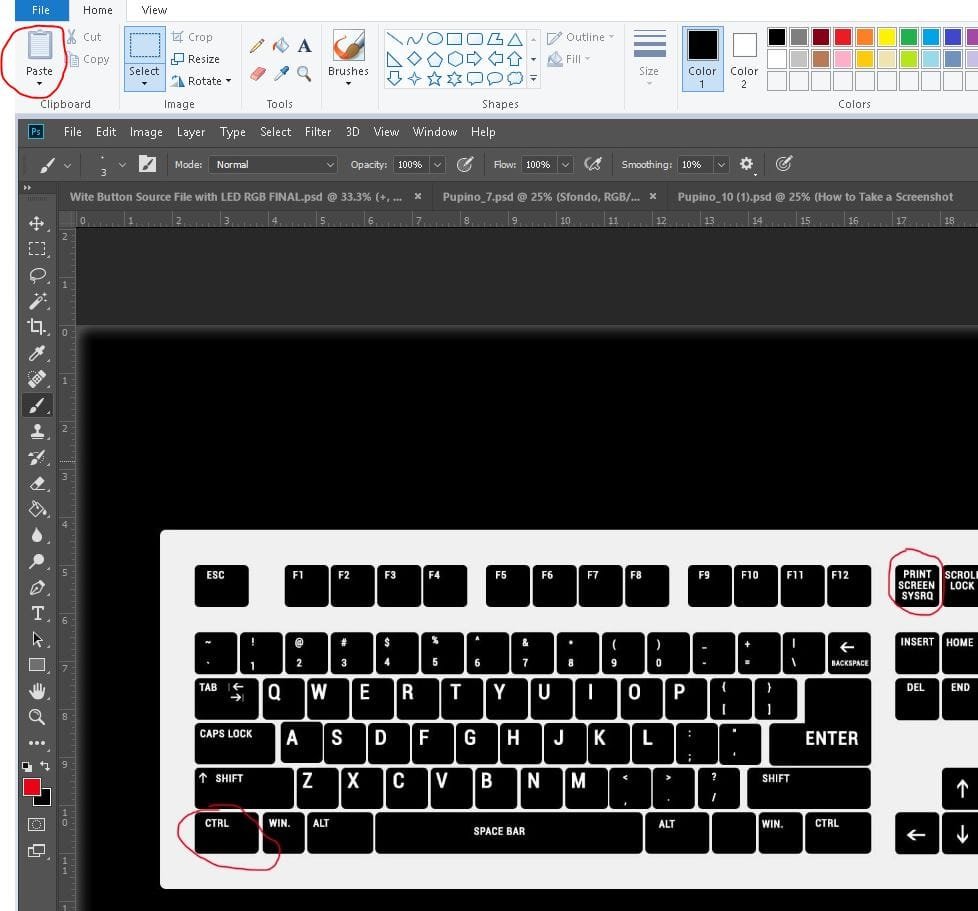
Task: Select the Magic Wand tool
Action: pyautogui.click(x=37, y=301)
